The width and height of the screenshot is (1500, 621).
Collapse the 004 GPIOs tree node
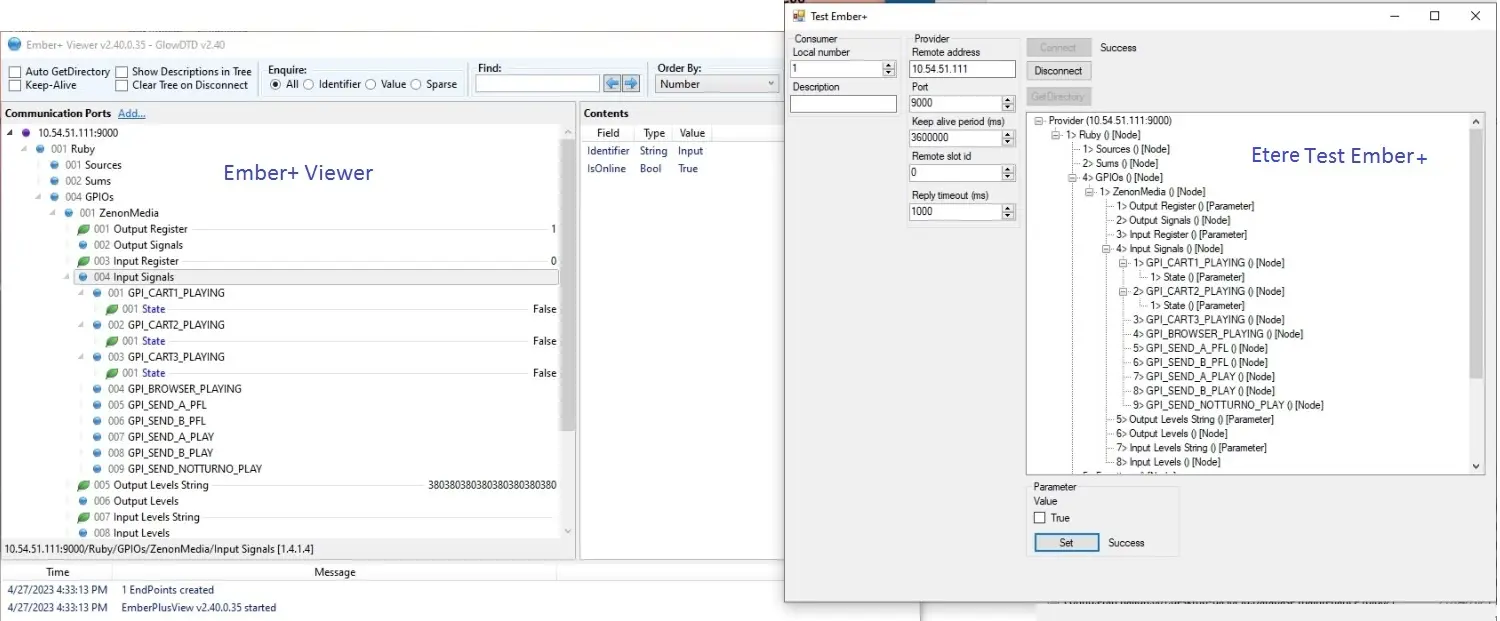click(38, 197)
